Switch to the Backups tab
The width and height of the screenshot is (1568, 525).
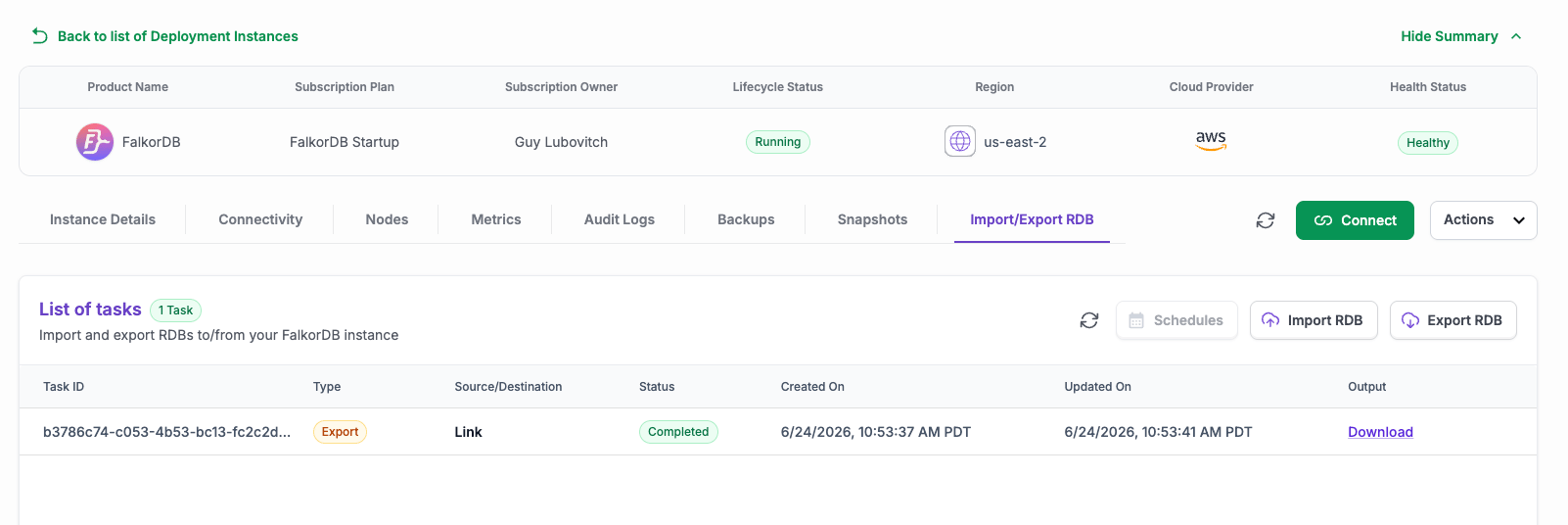click(x=746, y=219)
